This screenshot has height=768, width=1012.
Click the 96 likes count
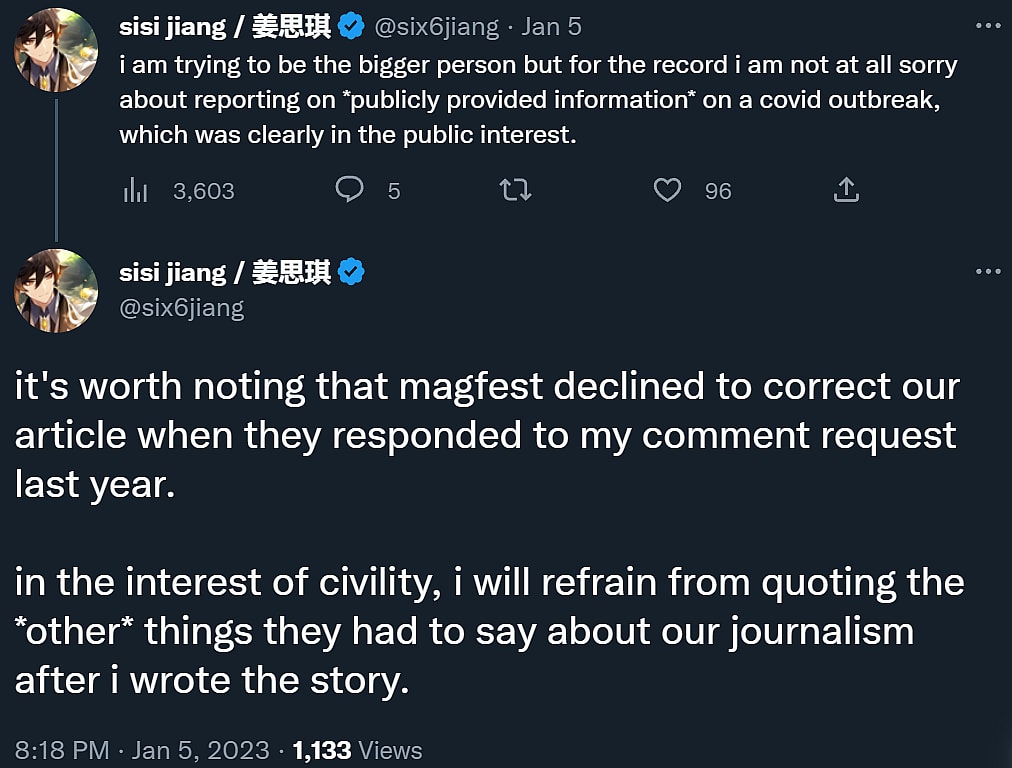717,190
